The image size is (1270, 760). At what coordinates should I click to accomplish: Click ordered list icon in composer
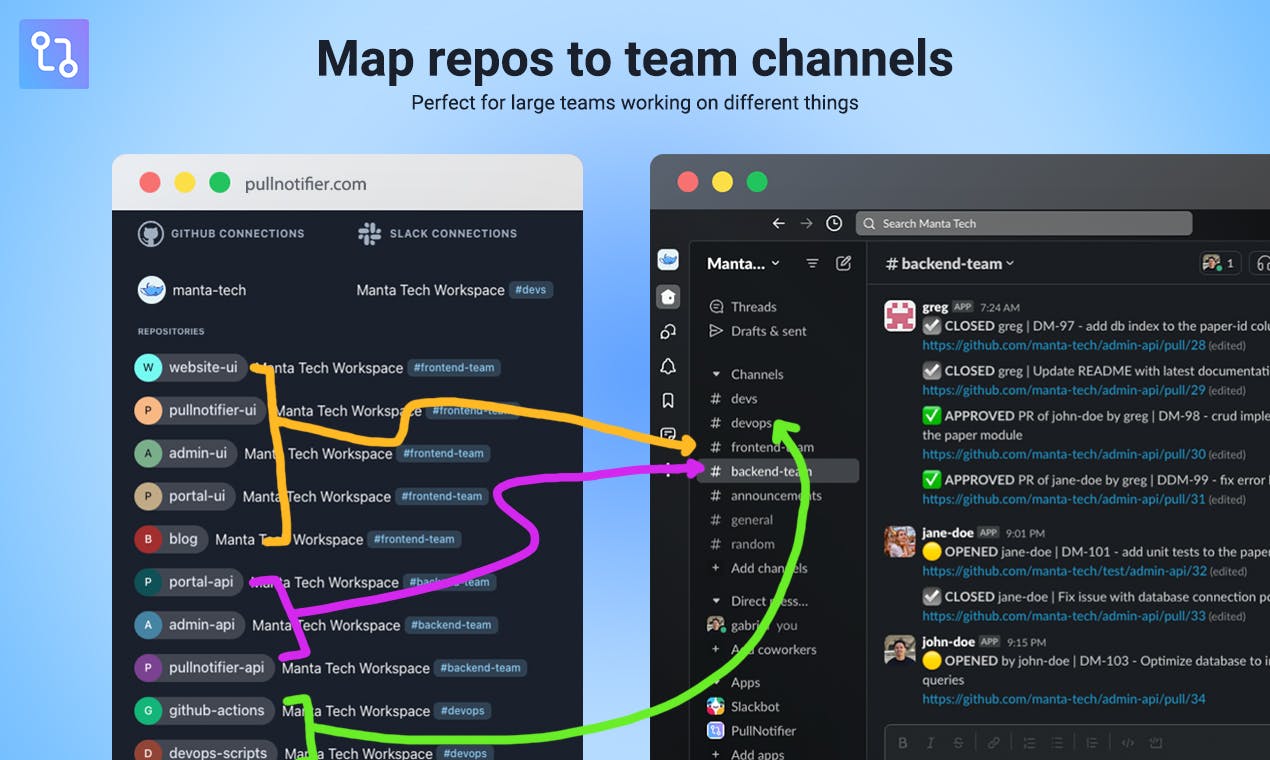click(x=1027, y=743)
